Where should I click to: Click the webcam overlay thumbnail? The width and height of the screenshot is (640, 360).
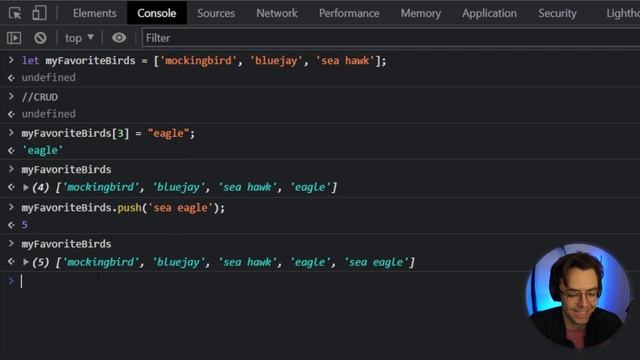[x=577, y=296]
